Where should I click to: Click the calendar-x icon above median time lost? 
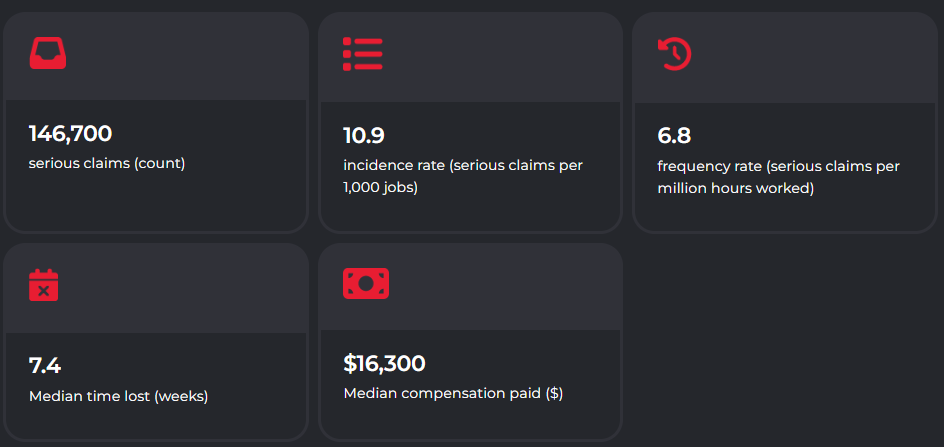(44, 285)
